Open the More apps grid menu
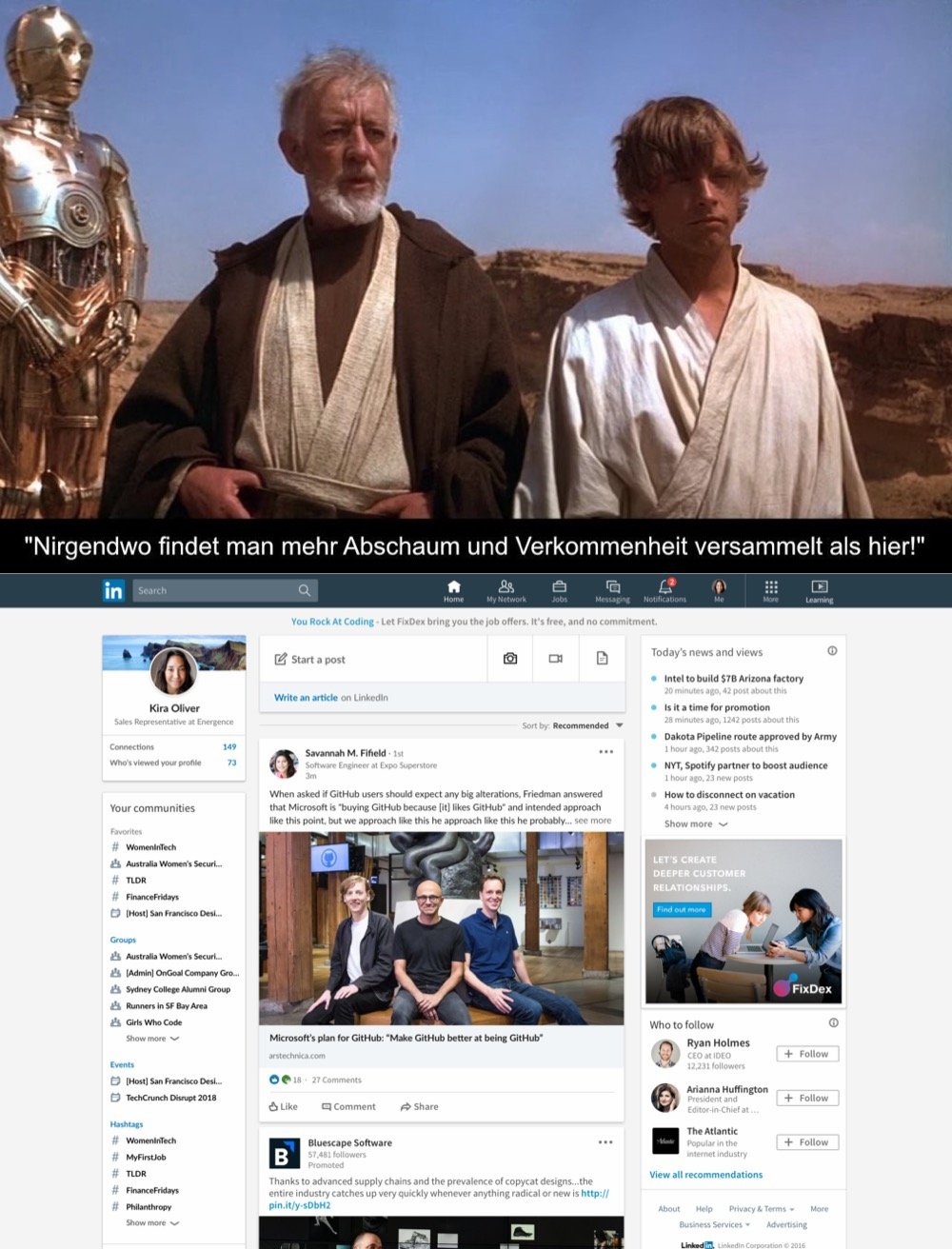The width and height of the screenshot is (952, 1249). 771,587
